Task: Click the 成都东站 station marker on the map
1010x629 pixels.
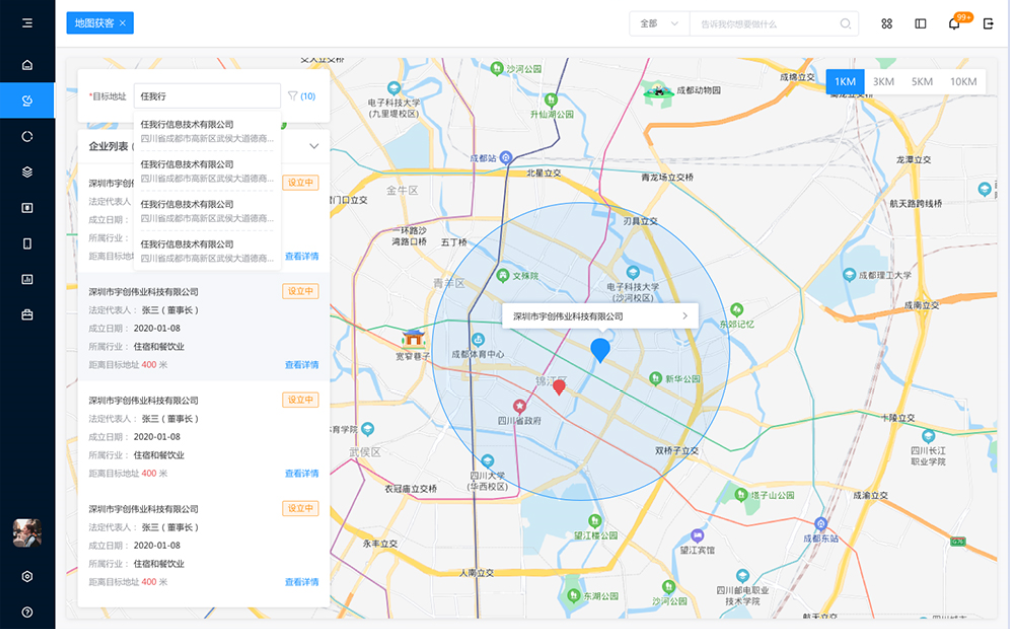Action: click(821, 523)
